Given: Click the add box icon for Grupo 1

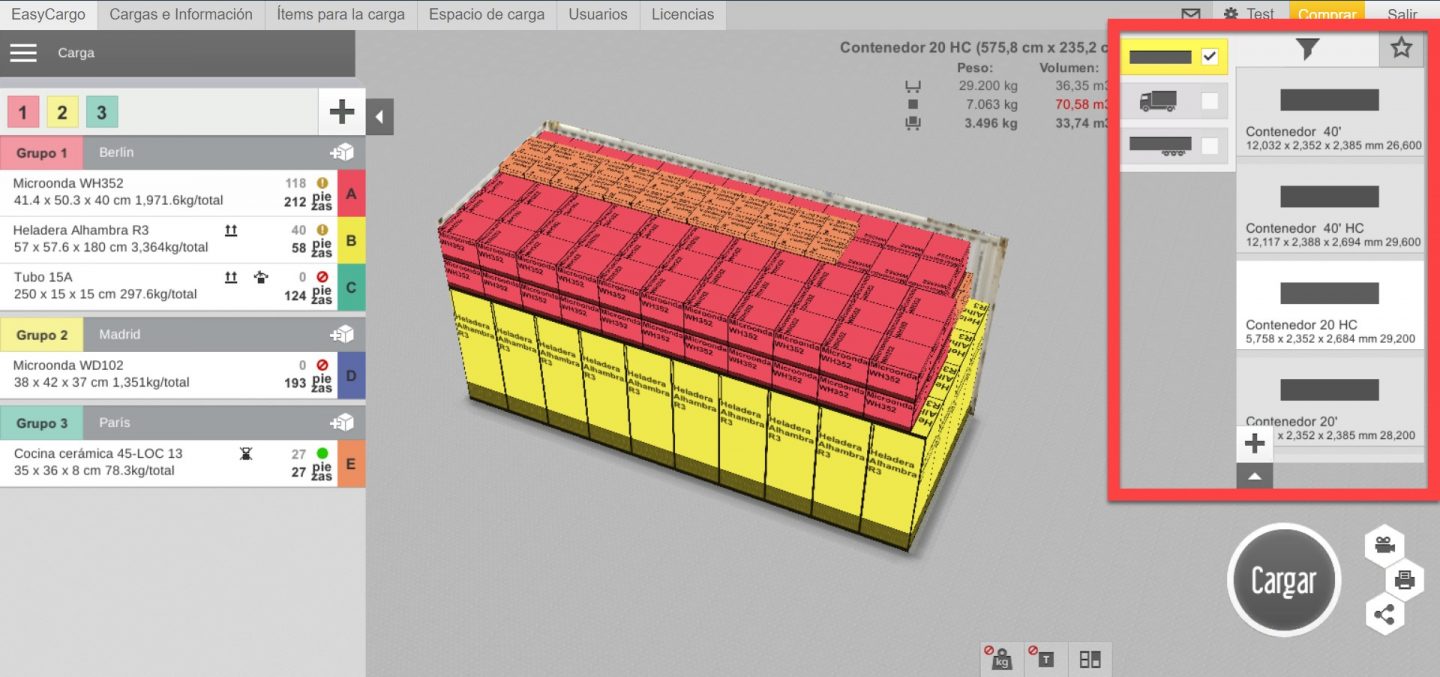Looking at the screenshot, I should pyautogui.click(x=342, y=153).
